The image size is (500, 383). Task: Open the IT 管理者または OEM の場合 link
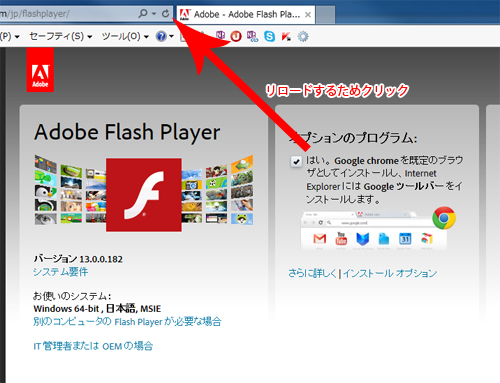click(x=93, y=346)
